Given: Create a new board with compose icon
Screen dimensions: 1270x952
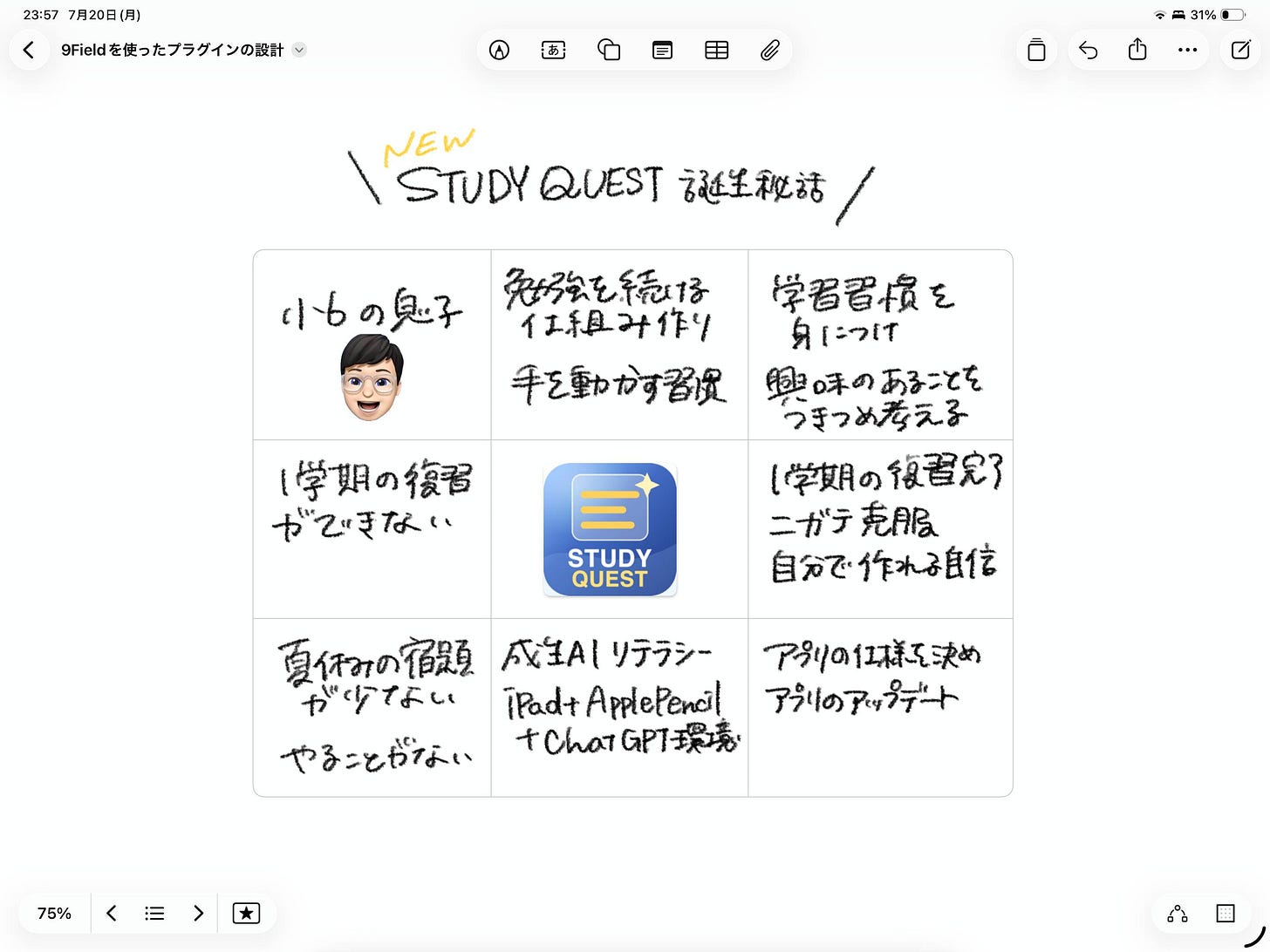Looking at the screenshot, I should tap(1240, 50).
